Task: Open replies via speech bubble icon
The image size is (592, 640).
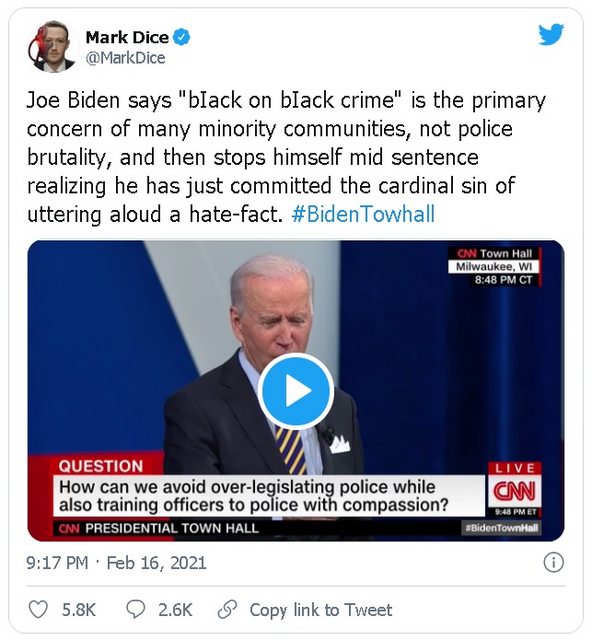Action: tap(136, 609)
